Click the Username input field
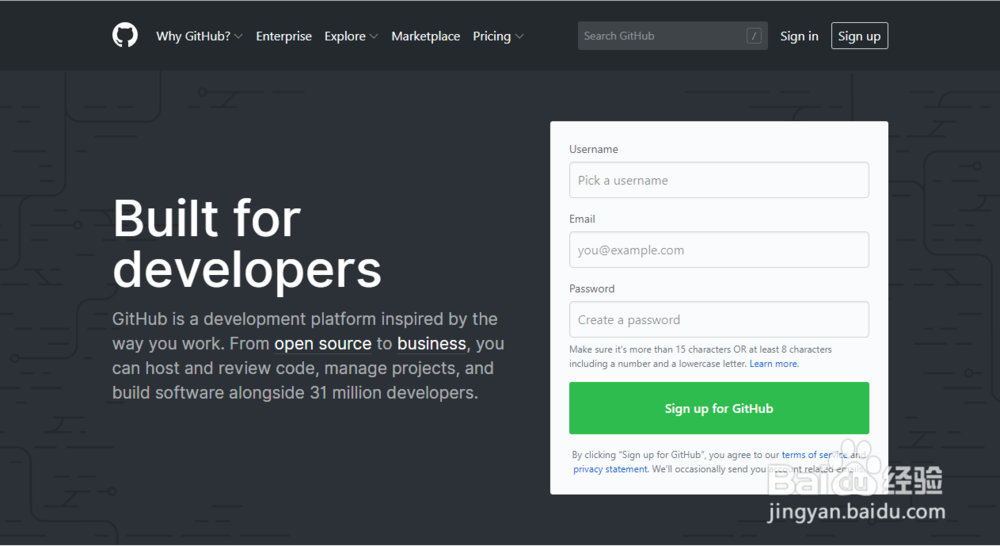1000x546 pixels. [719, 180]
